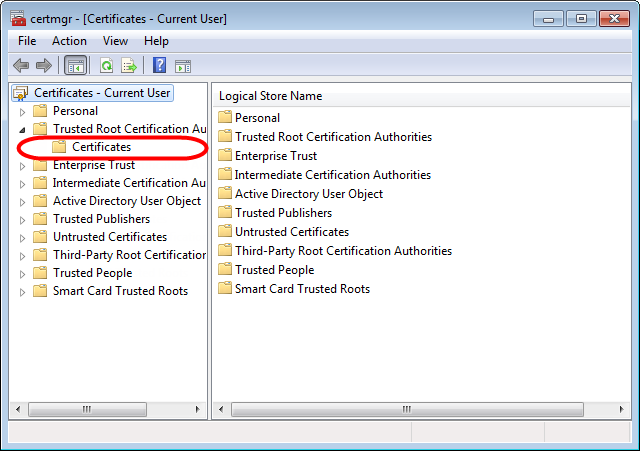
Task: Select Untrusted Certificates in the tree
Action: pos(109,237)
